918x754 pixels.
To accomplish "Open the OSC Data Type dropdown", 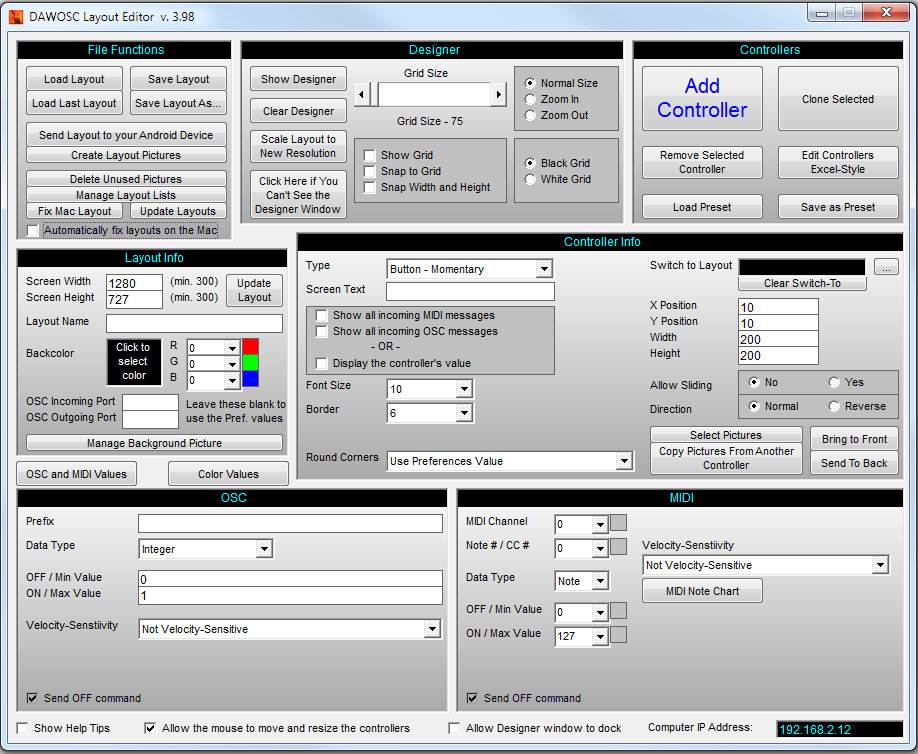I will pyautogui.click(x=264, y=549).
